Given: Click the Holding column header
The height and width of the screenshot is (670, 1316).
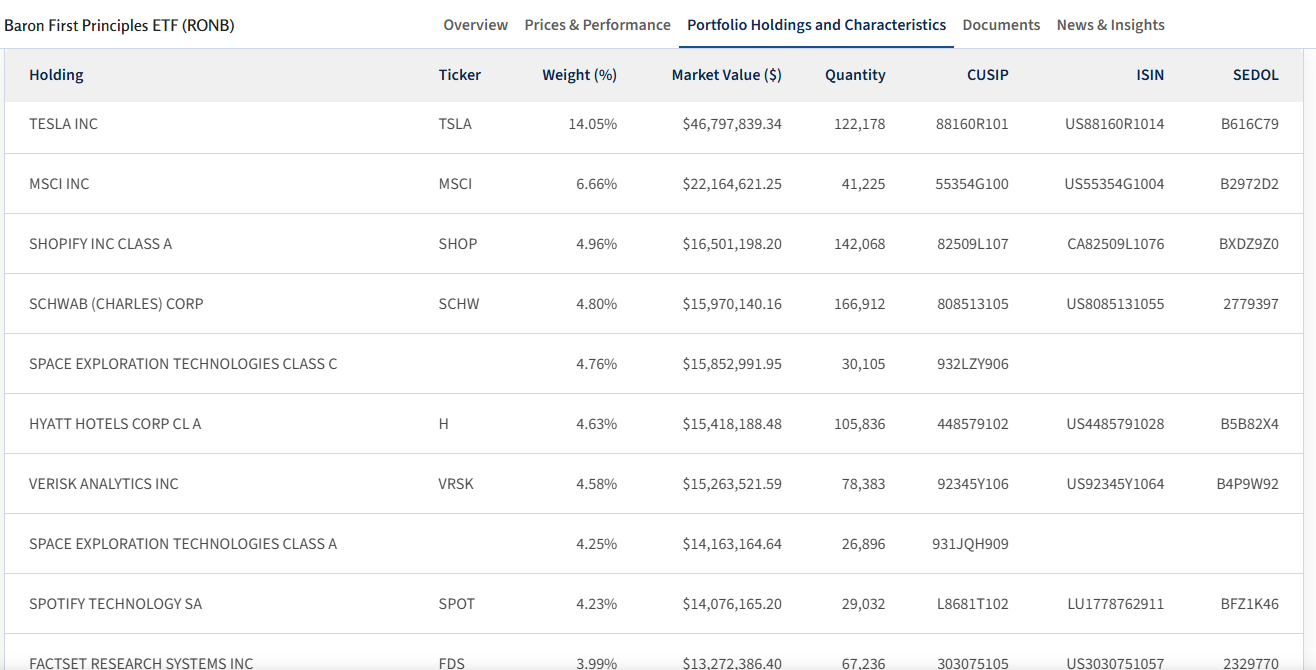Looking at the screenshot, I should [56, 75].
